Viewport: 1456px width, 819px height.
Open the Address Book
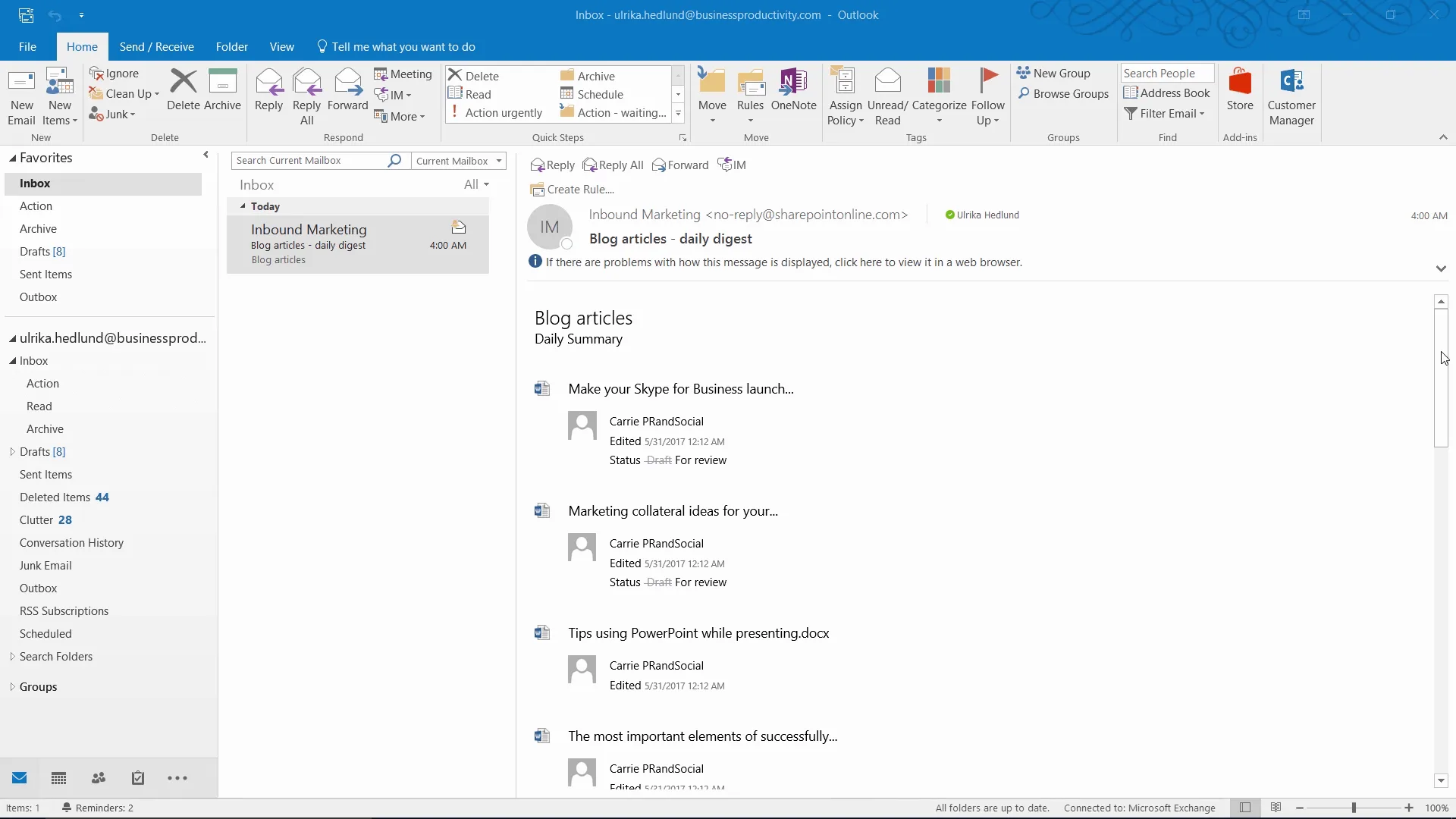[x=1167, y=93]
